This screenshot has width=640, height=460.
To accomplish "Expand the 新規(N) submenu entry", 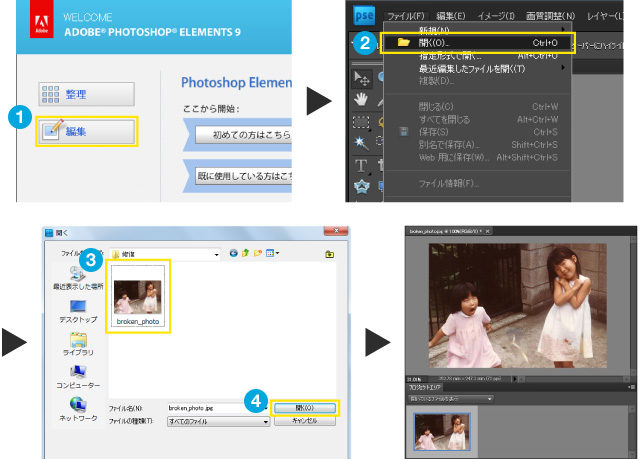I will [x=478, y=29].
